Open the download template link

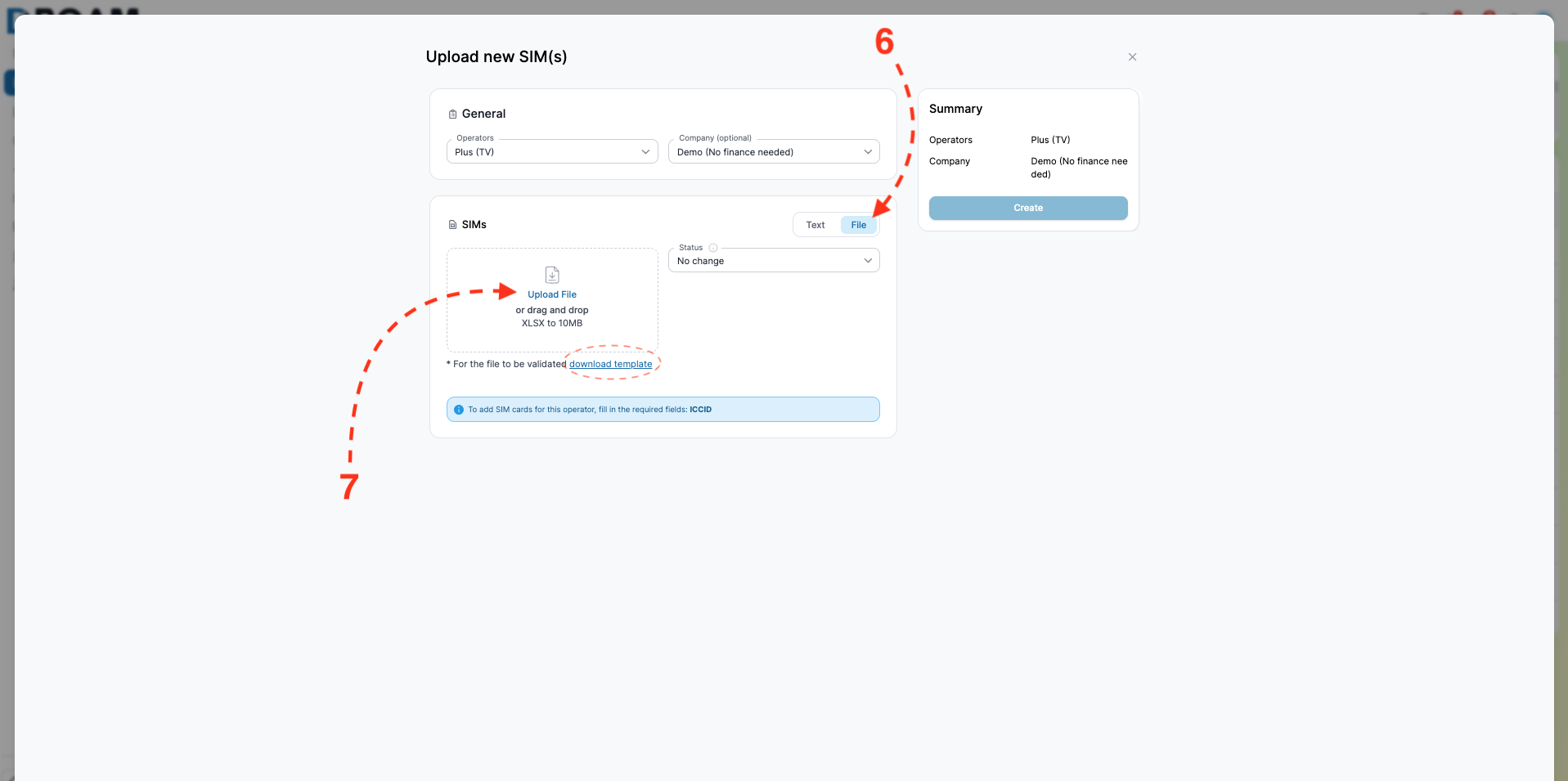611,364
